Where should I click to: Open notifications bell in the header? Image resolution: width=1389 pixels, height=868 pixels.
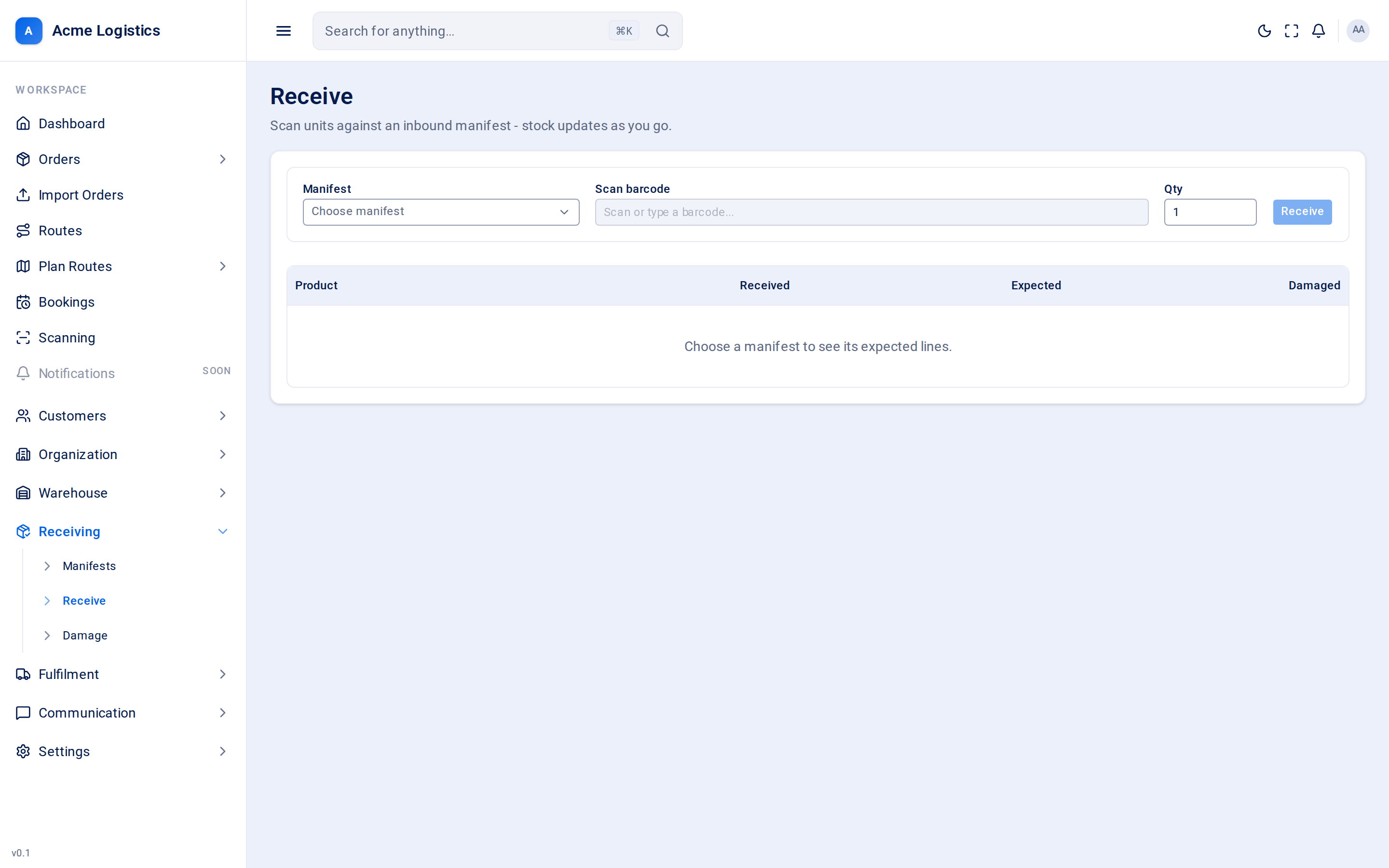1319,31
